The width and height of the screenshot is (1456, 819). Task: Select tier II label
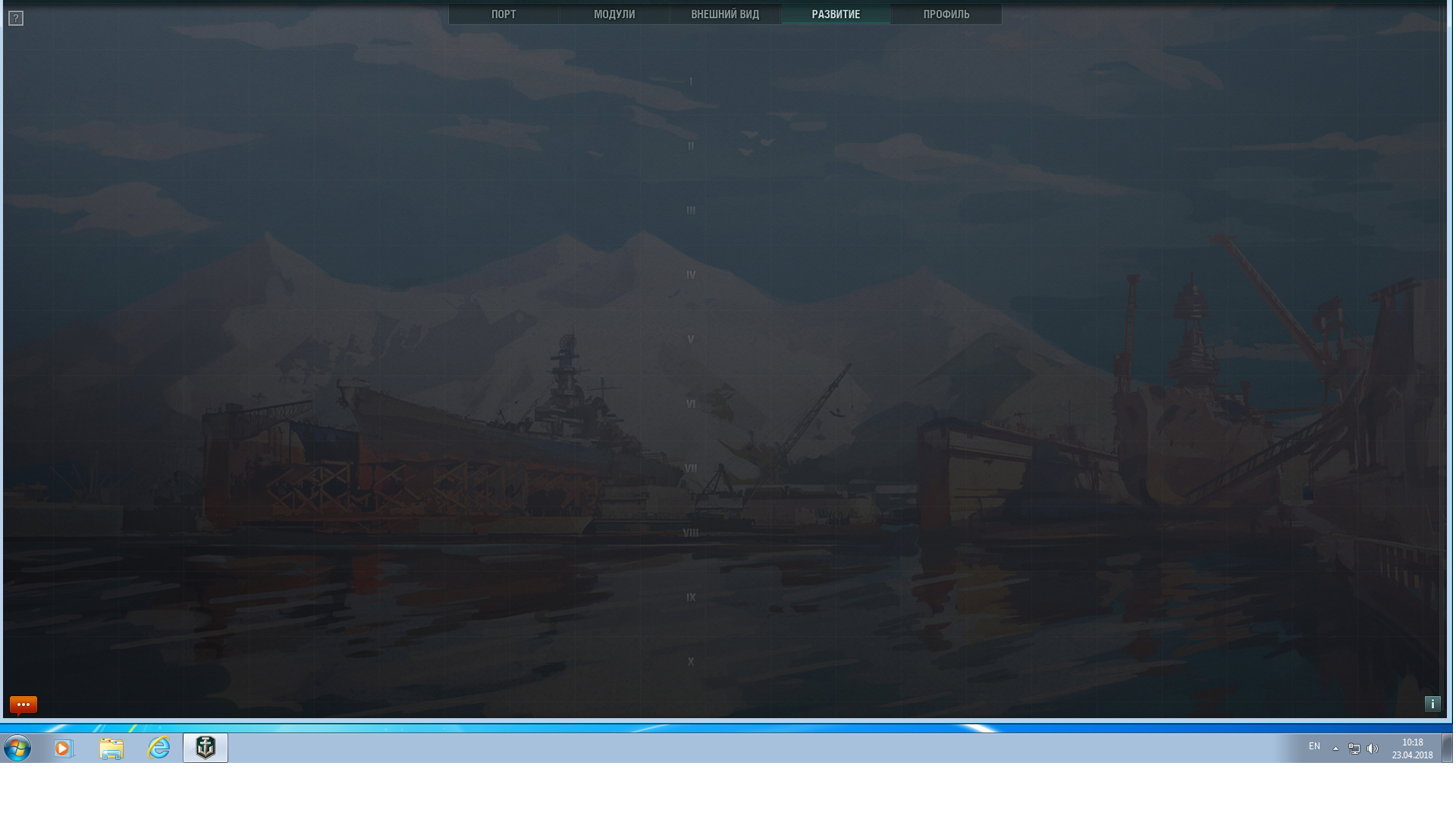[x=691, y=146]
